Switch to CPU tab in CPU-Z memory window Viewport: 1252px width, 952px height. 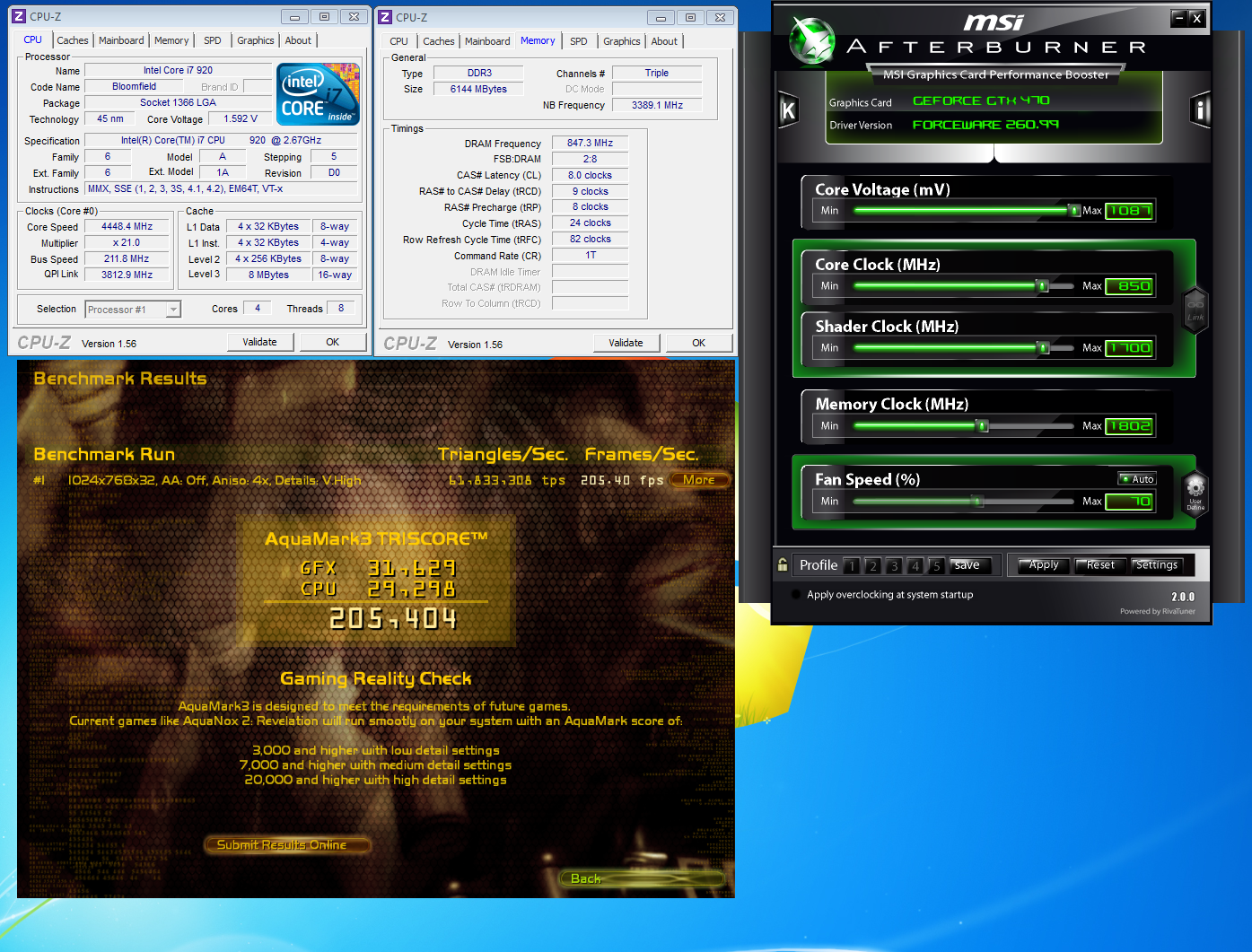(399, 41)
